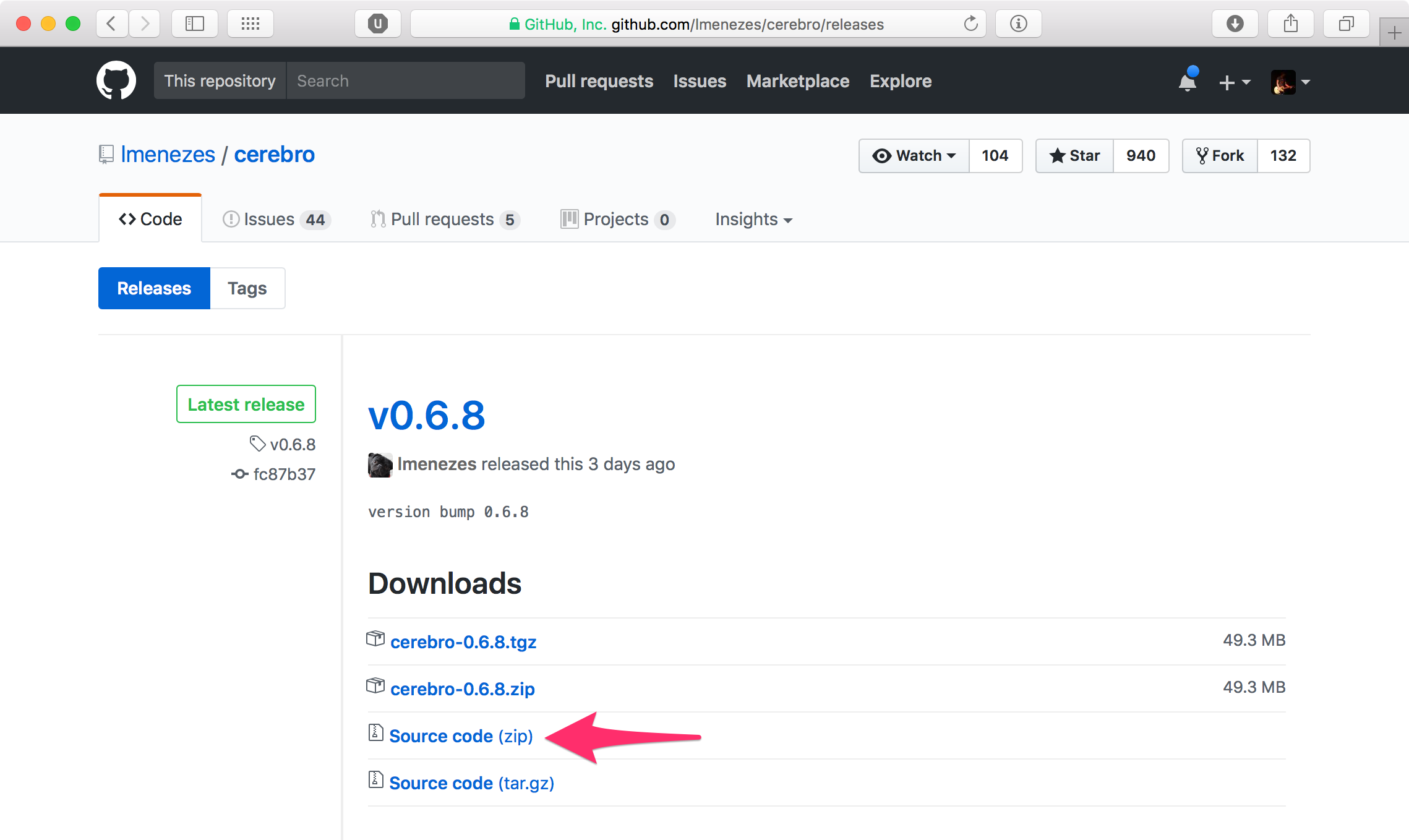Select the Releases button
This screenshot has height=840, width=1409.
click(154, 288)
